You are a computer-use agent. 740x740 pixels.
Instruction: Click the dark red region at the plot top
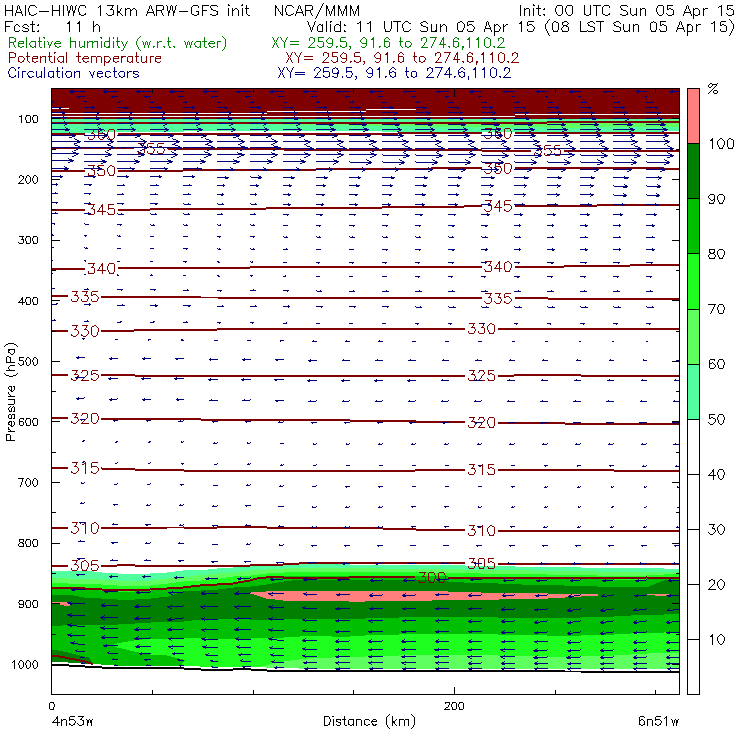(365, 100)
